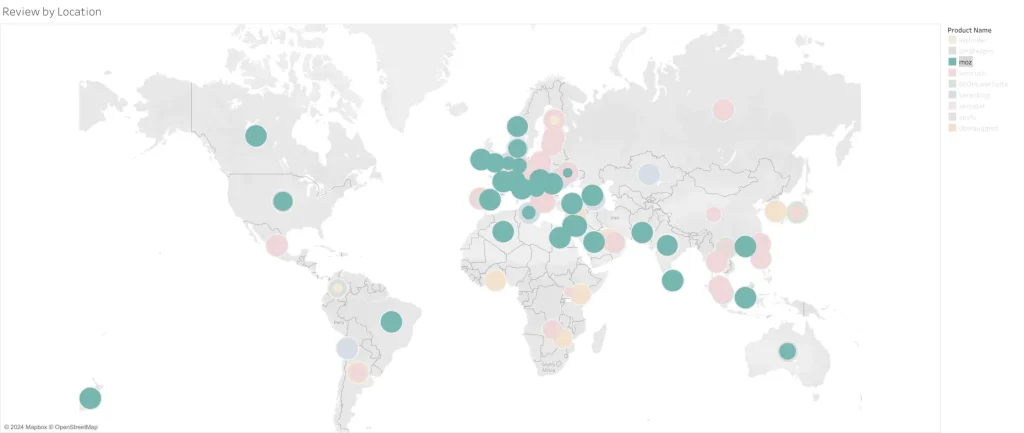
Task: Select the moz circle over Egypt
Action: (560, 237)
